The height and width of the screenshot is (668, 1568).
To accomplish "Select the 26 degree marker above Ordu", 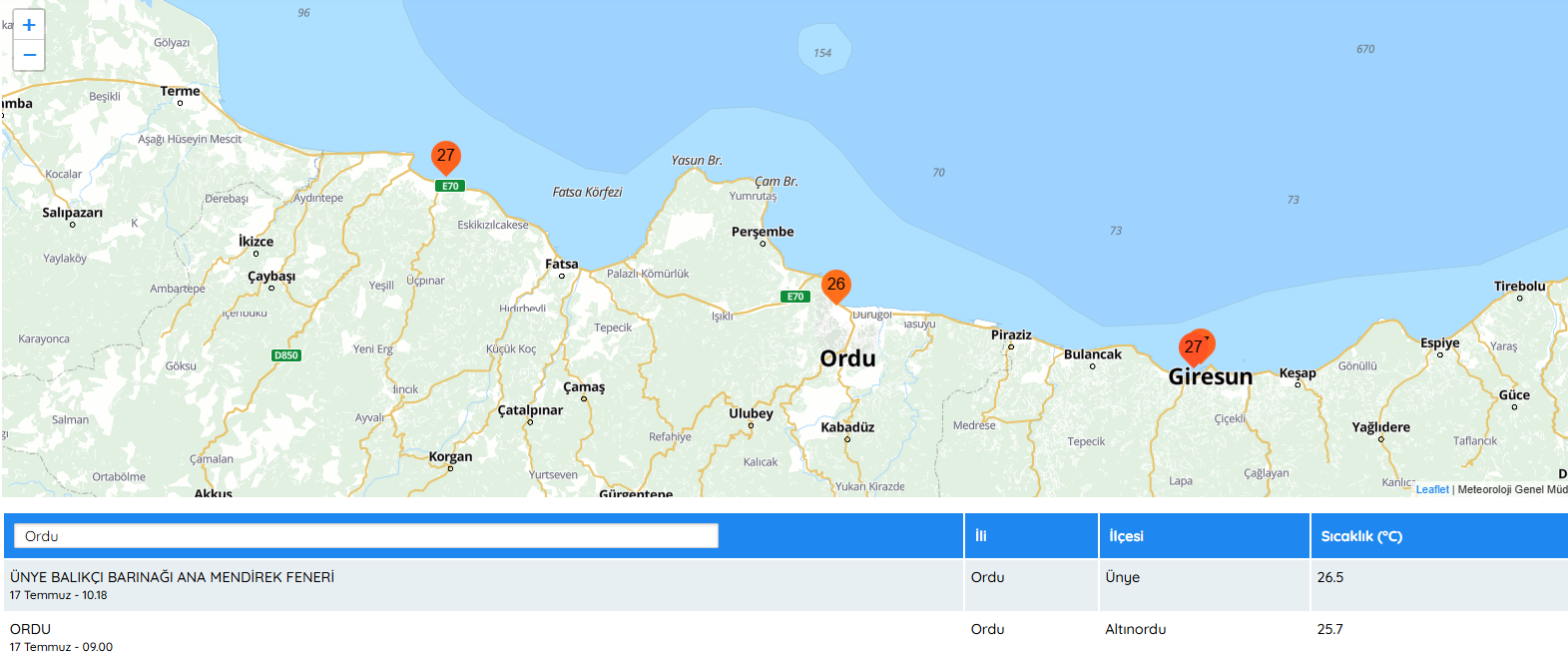I will 836,287.
